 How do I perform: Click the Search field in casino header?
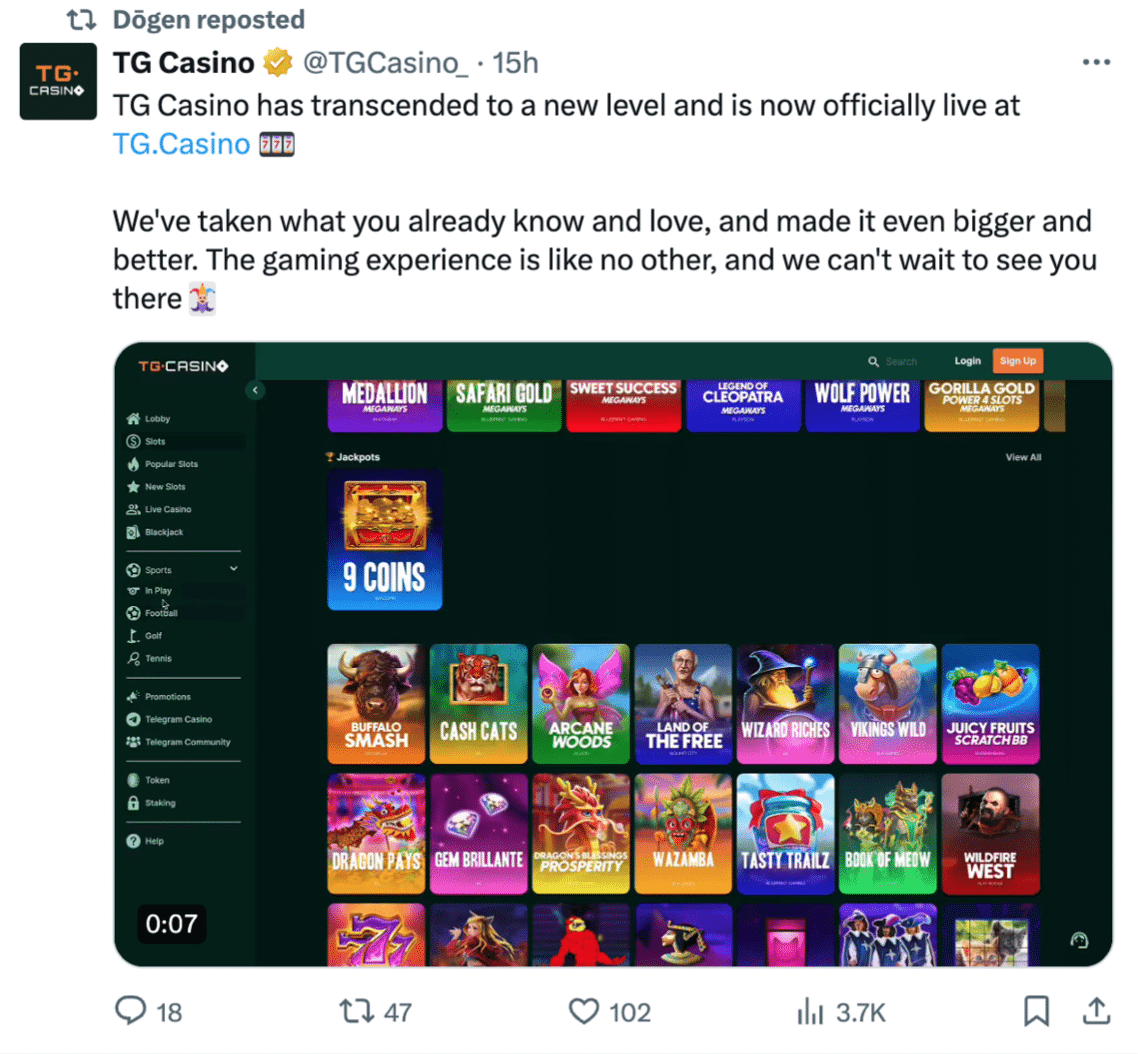point(893,361)
